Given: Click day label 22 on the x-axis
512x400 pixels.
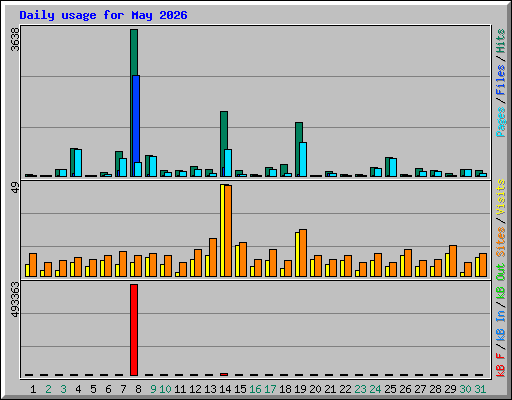Looking at the screenshot, I should 345,389.
